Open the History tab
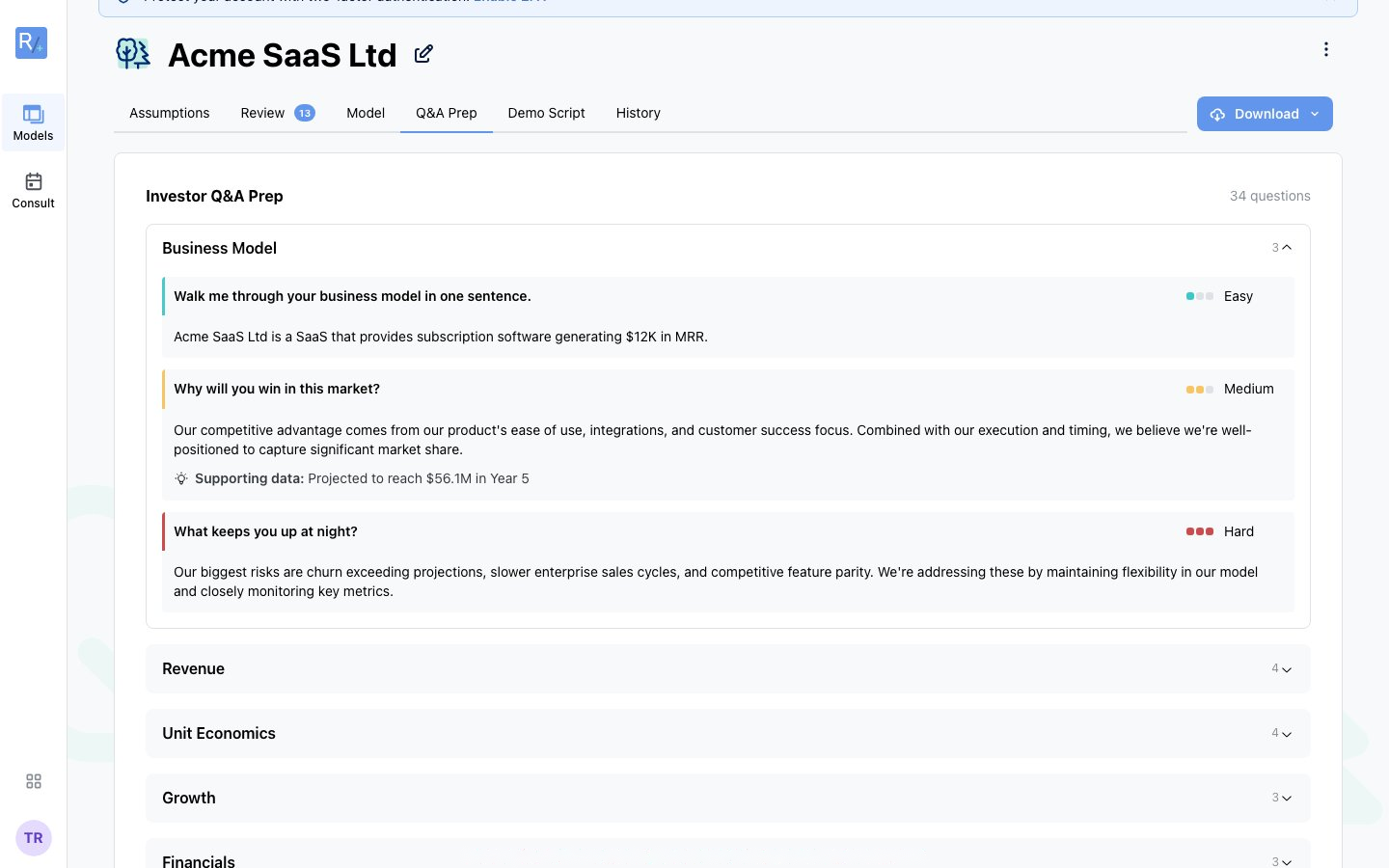The width and height of the screenshot is (1389, 868). pyautogui.click(x=639, y=113)
